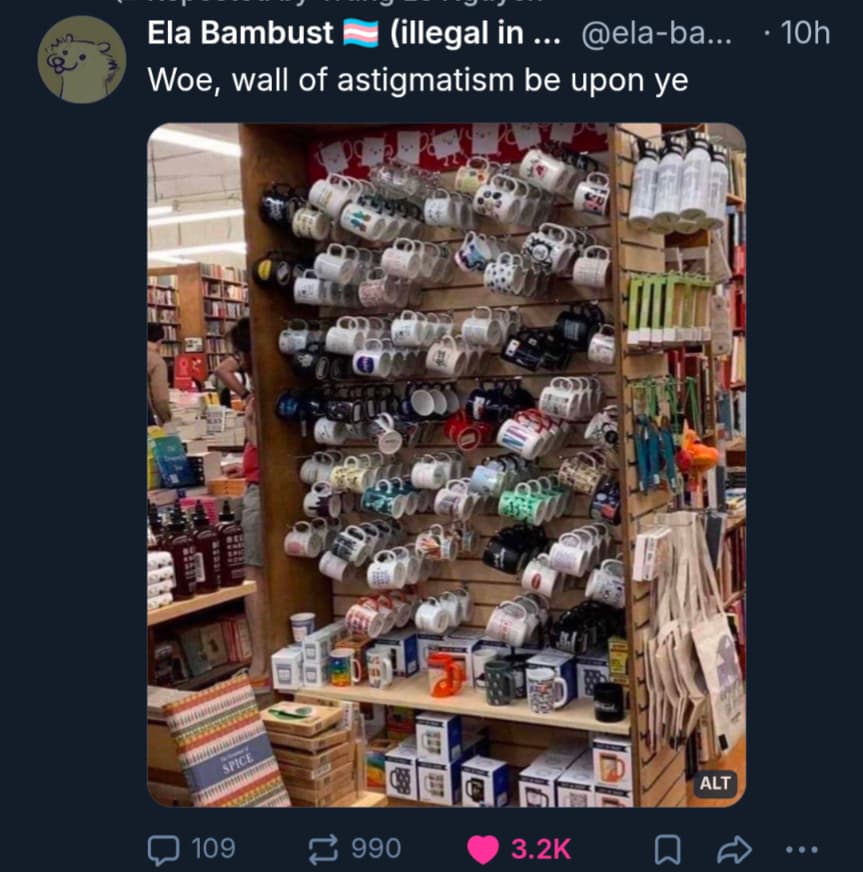863x872 pixels.
Task: Click the repost arrows icon
Action: (323, 849)
